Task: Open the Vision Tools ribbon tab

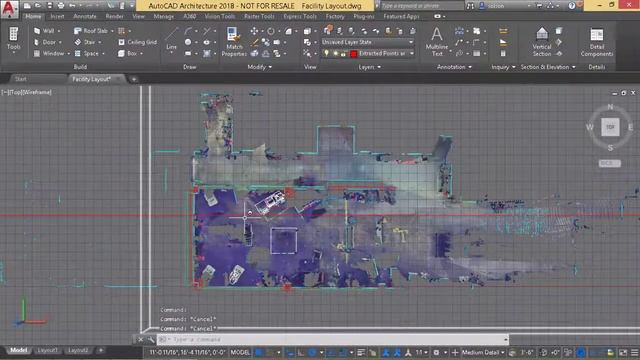Action: click(x=220, y=16)
